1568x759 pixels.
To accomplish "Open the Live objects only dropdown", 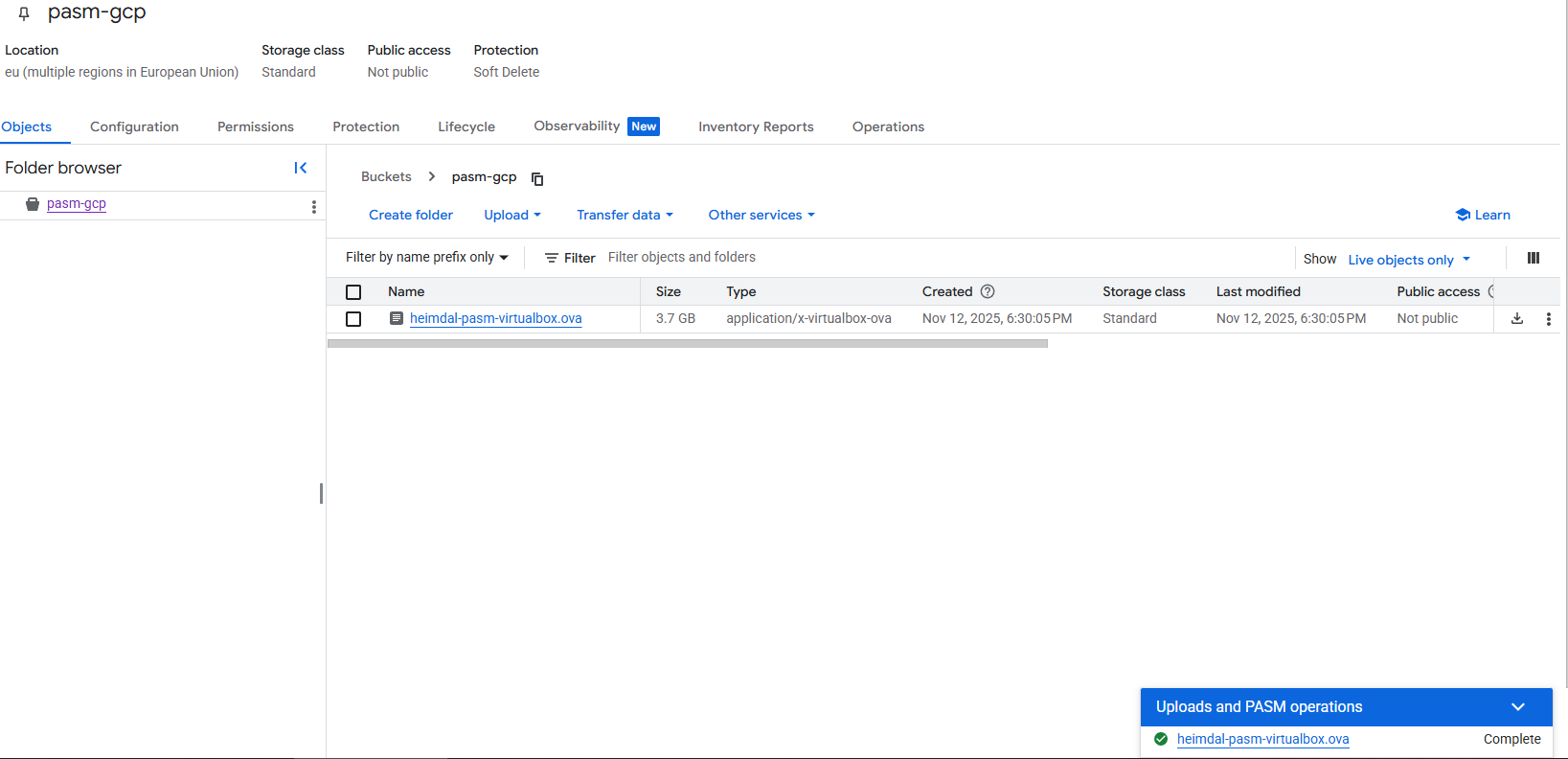I will (1409, 260).
